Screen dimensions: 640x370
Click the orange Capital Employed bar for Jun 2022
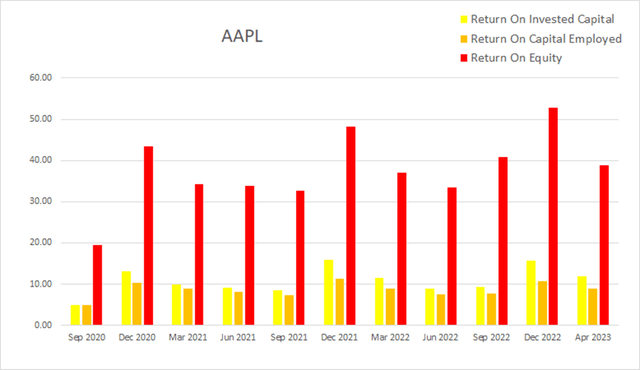pyautogui.click(x=441, y=310)
